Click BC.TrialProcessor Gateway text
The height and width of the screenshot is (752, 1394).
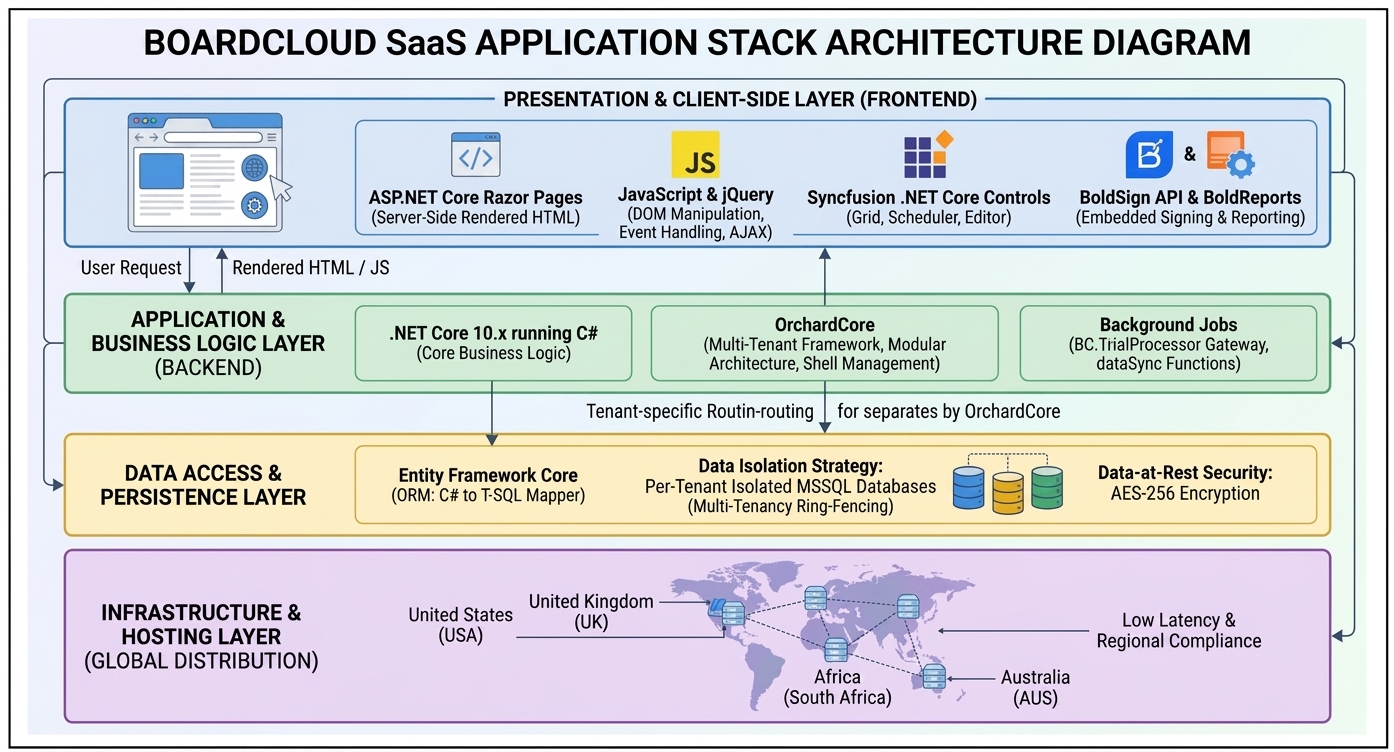[1168, 345]
